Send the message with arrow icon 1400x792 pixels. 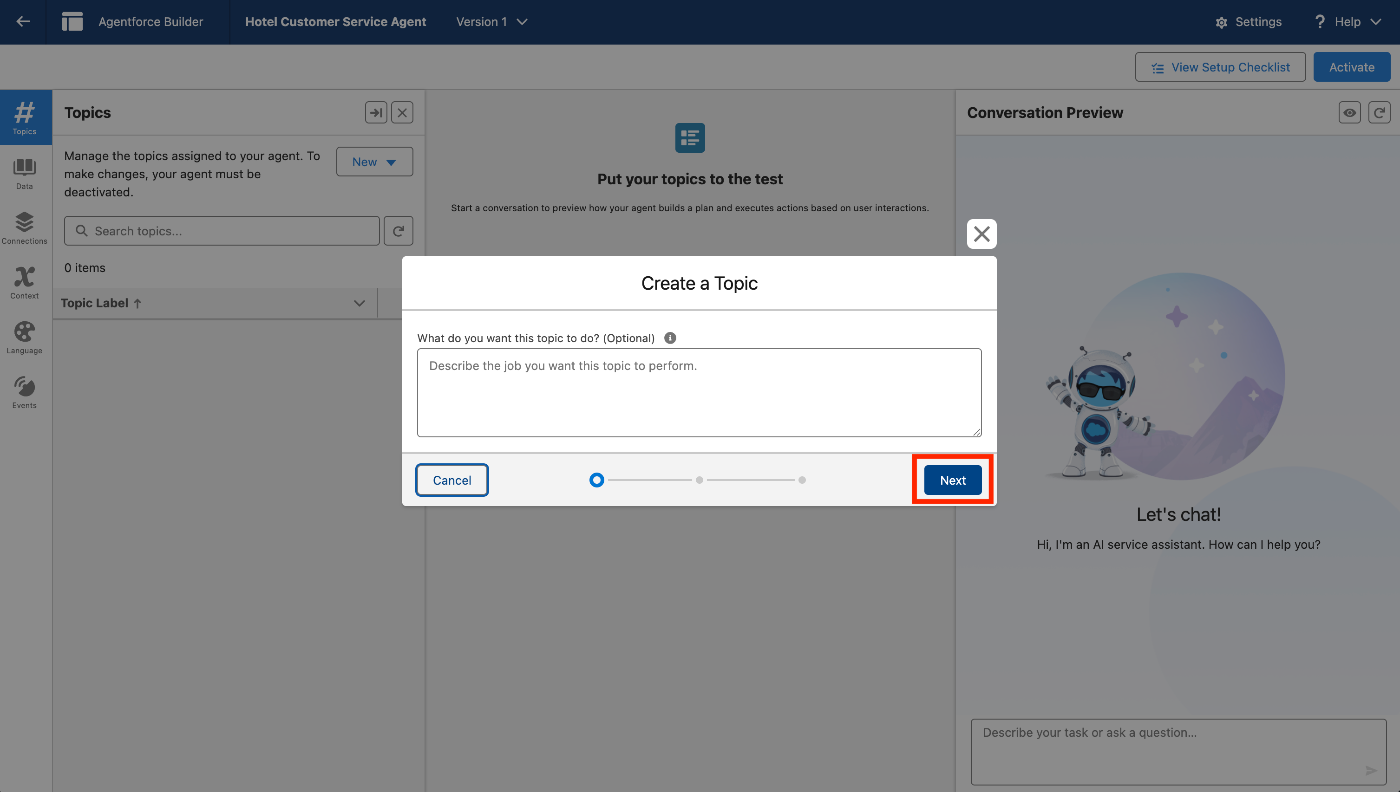(x=1371, y=770)
